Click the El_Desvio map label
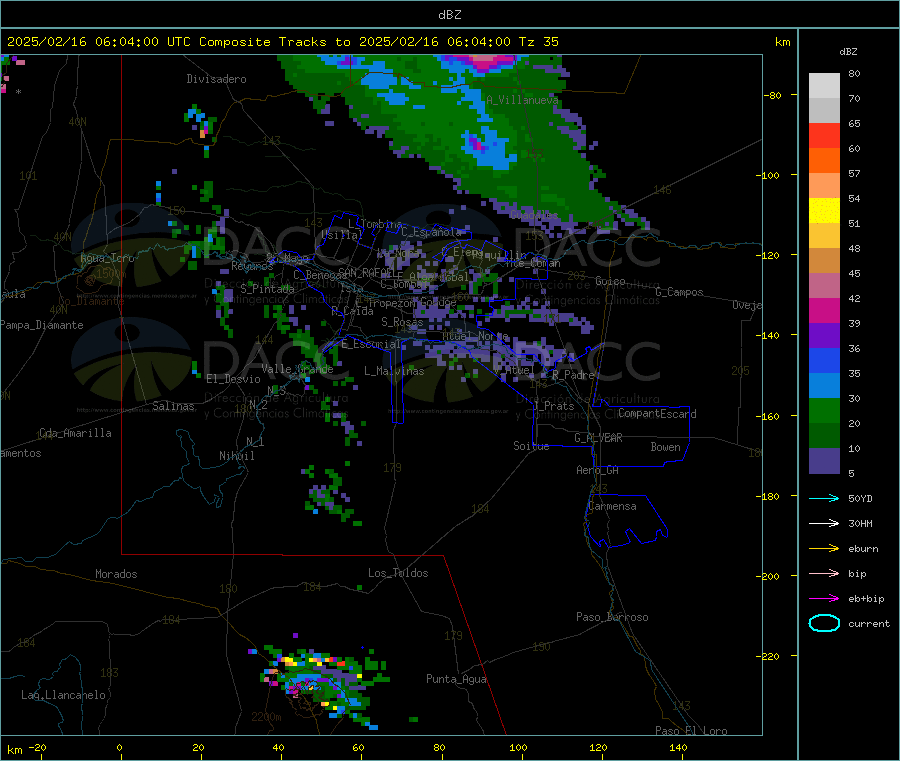This screenshot has height=761, width=900. coord(234,379)
